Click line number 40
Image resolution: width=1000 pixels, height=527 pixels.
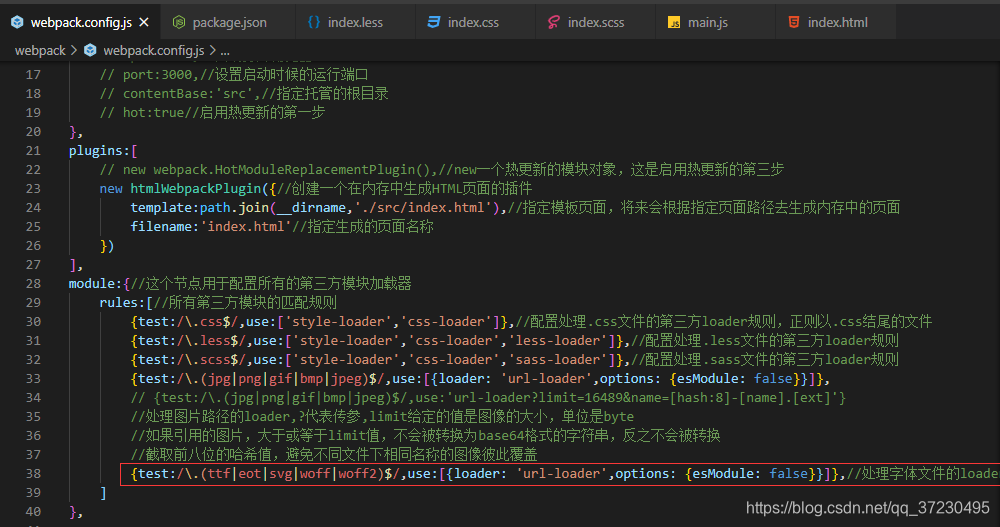pyautogui.click(x=33, y=512)
